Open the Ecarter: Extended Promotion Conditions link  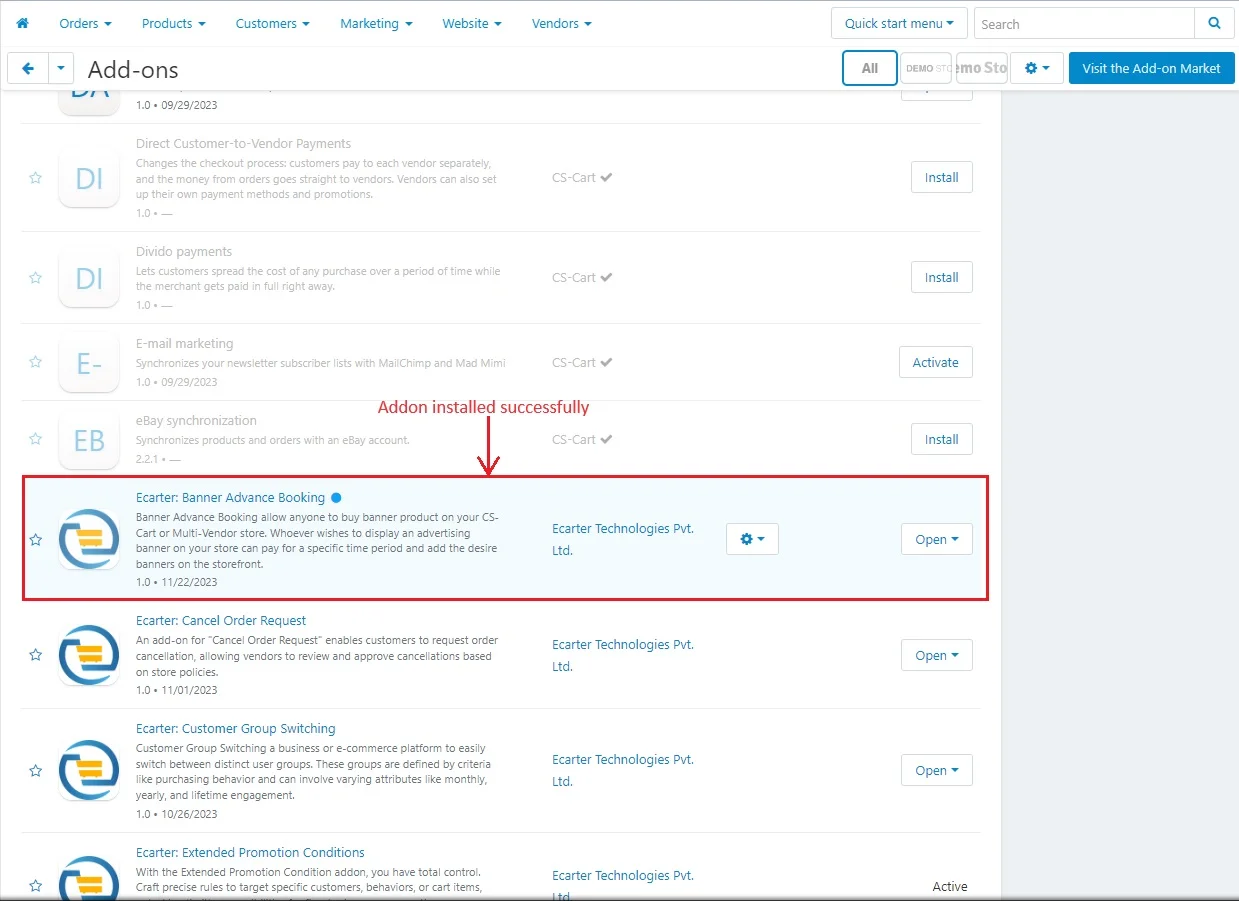click(x=250, y=852)
